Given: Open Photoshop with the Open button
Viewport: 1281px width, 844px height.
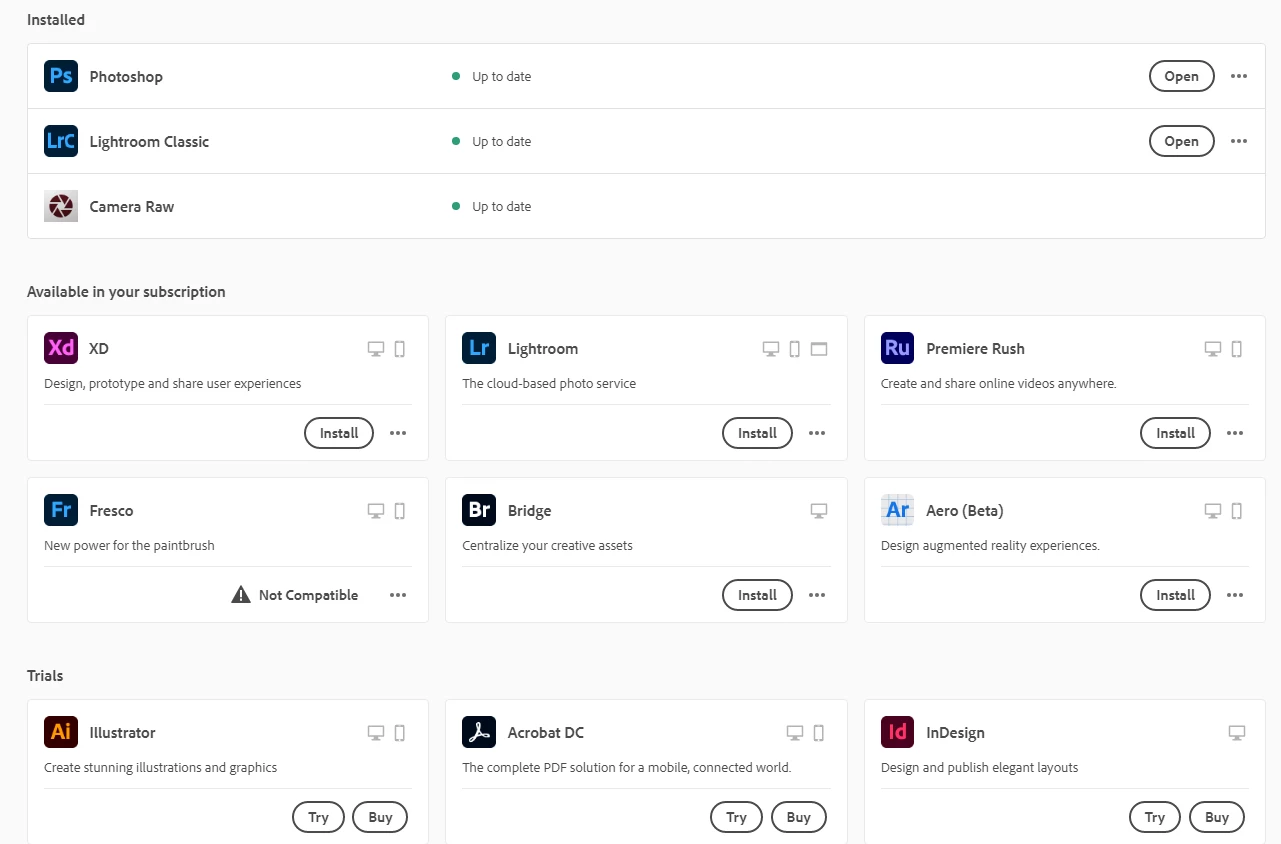Looking at the screenshot, I should click(1181, 76).
